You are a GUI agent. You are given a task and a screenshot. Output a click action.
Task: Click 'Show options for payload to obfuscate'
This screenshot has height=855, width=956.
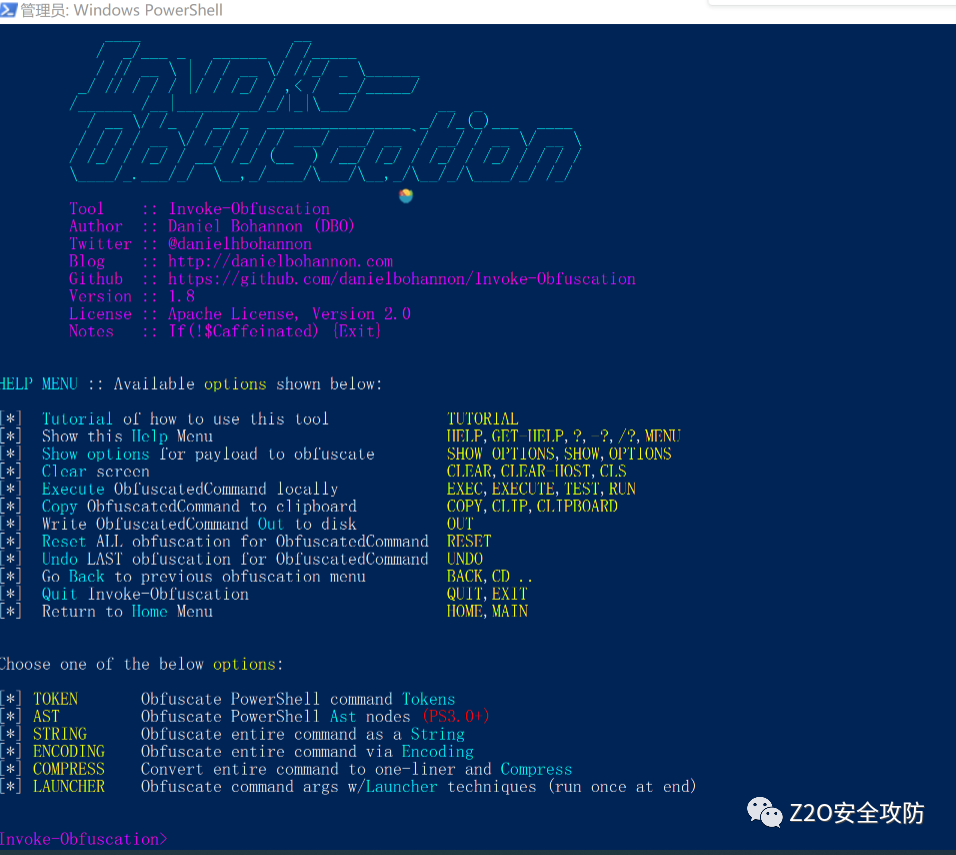pos(208,454)
